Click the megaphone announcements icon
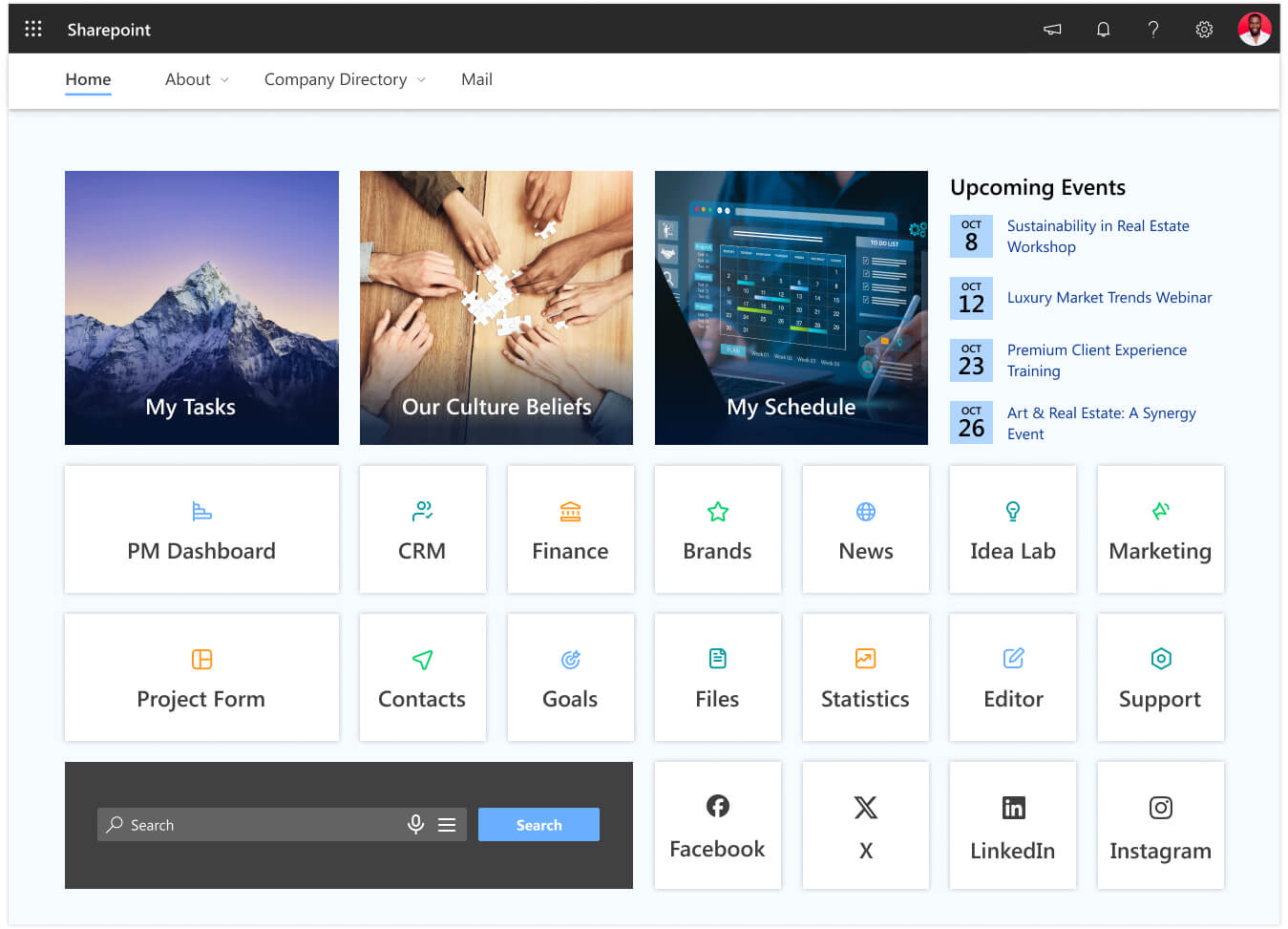 click(x=1052, y=30)
